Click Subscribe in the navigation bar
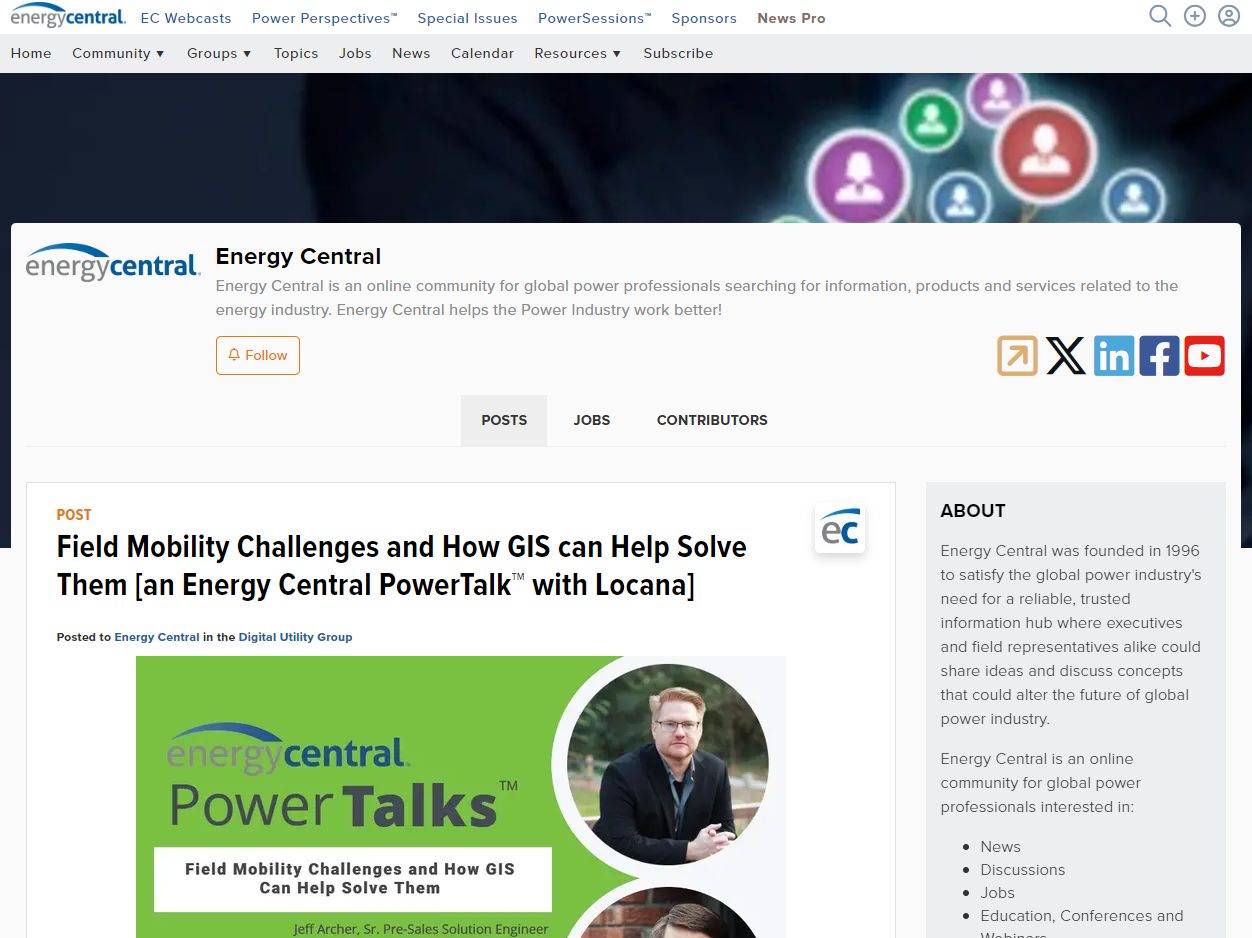This screenshot has width=1252, height=938. [x=678, y=53]
